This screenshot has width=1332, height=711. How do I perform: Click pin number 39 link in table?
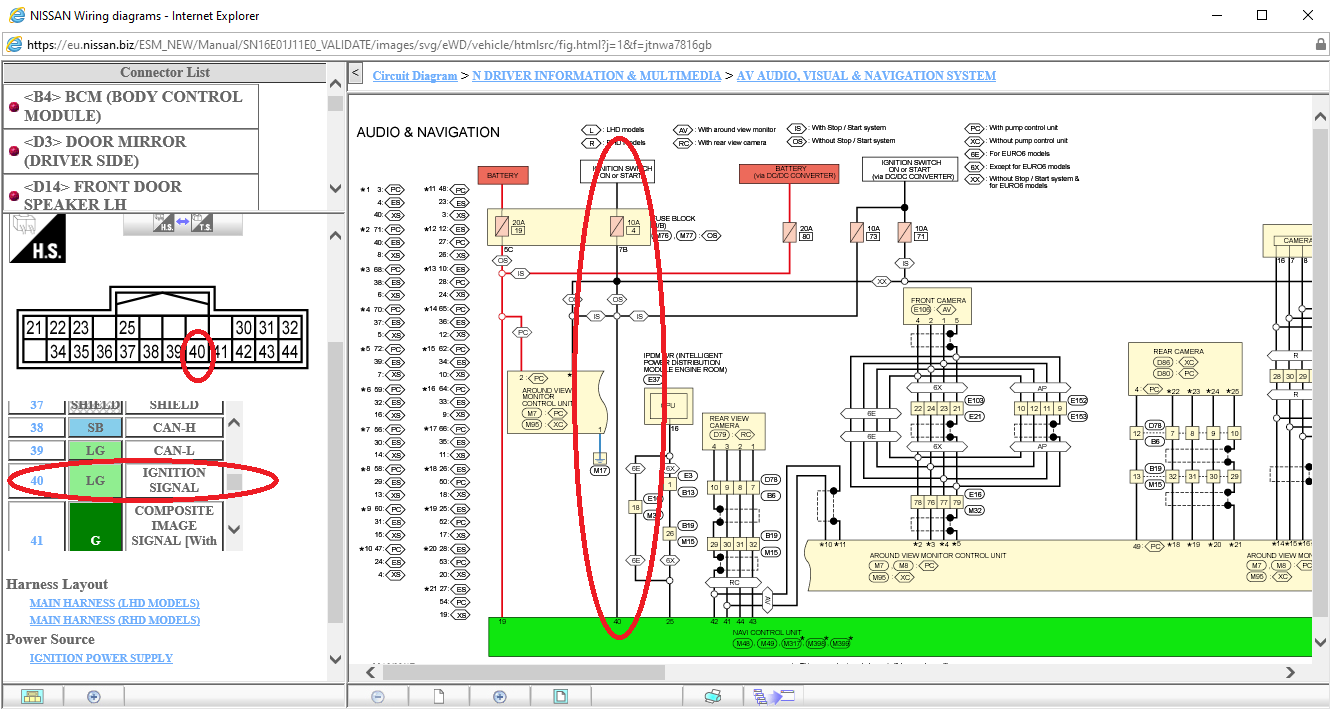pyautogui.click(x=37, y=451)
